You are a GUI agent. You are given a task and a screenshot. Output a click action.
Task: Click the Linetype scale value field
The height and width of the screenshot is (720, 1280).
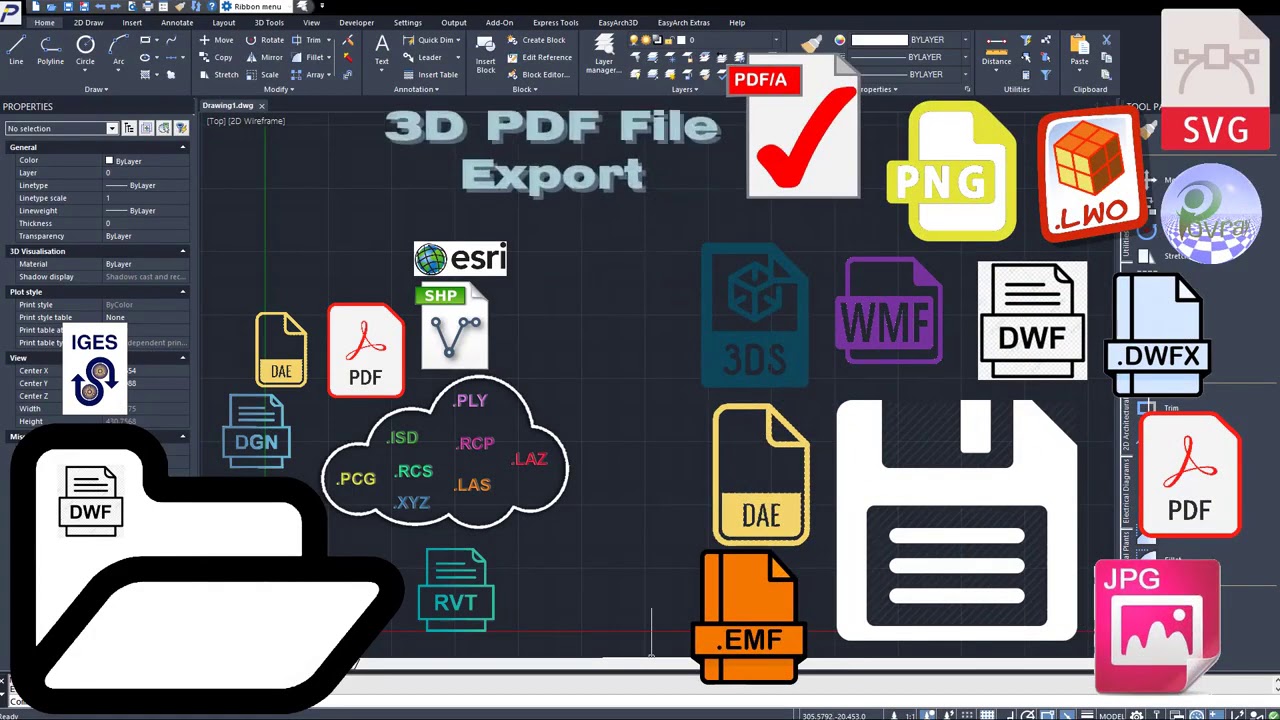coord(145,198)
